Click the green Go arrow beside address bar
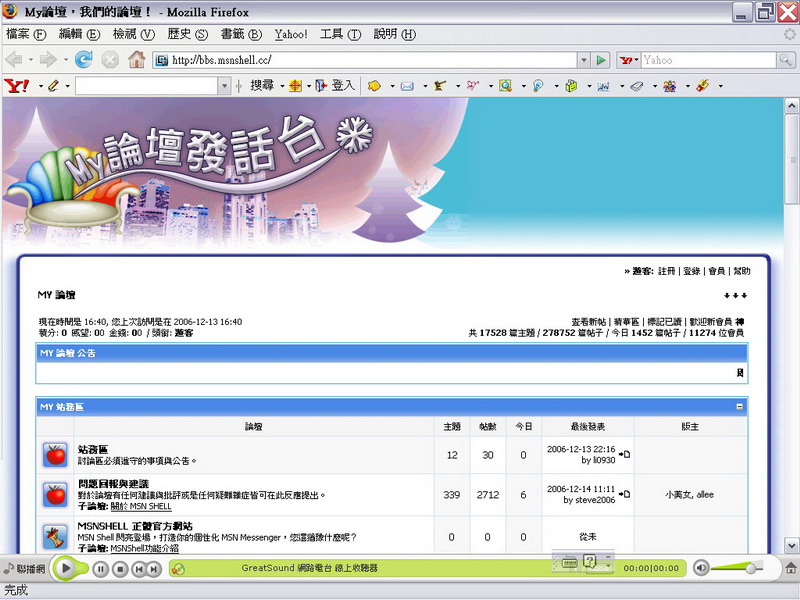 pos(601,60)
